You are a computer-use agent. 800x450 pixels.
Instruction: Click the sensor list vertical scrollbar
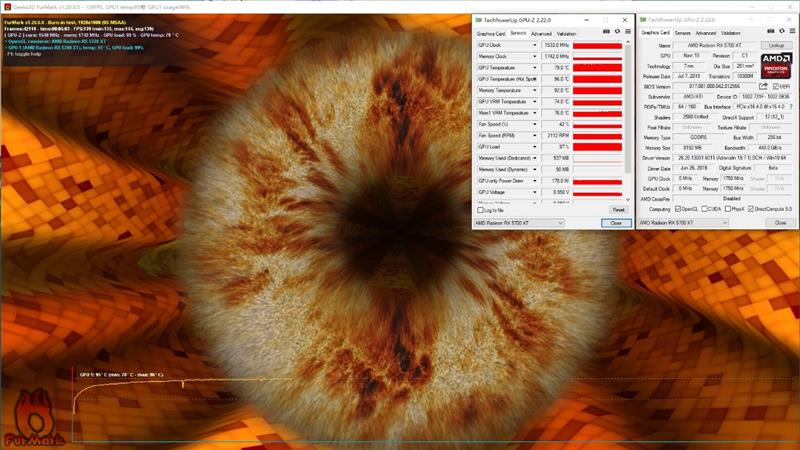(629, 120)
